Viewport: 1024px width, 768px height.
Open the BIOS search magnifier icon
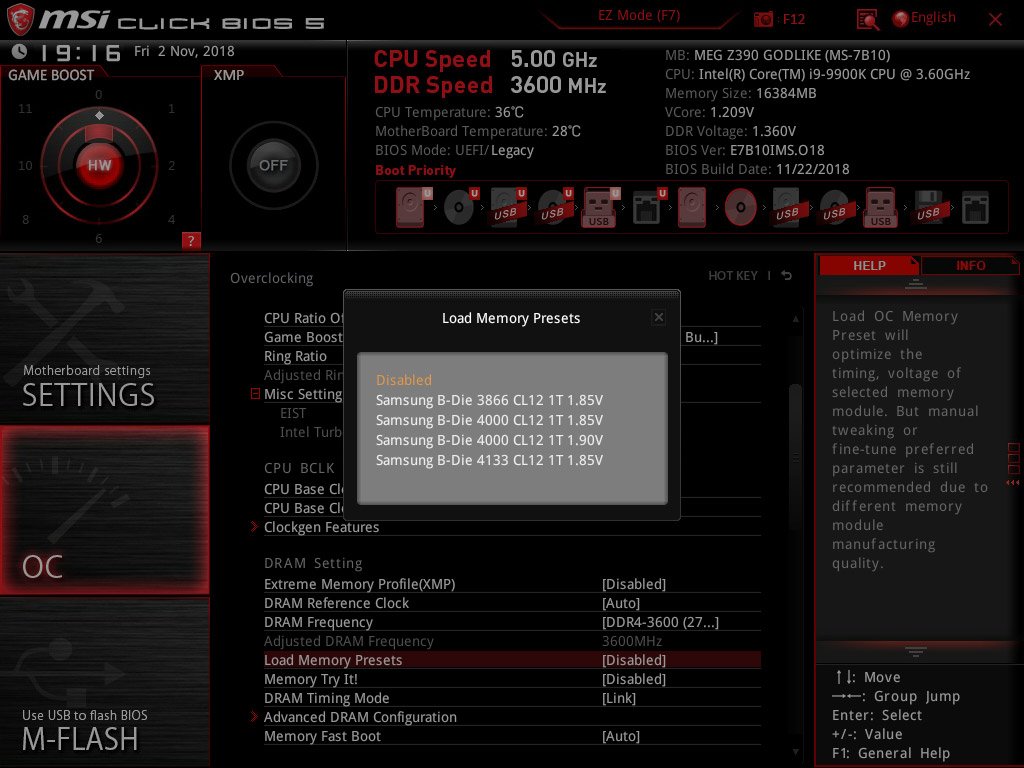pos(867,19)
